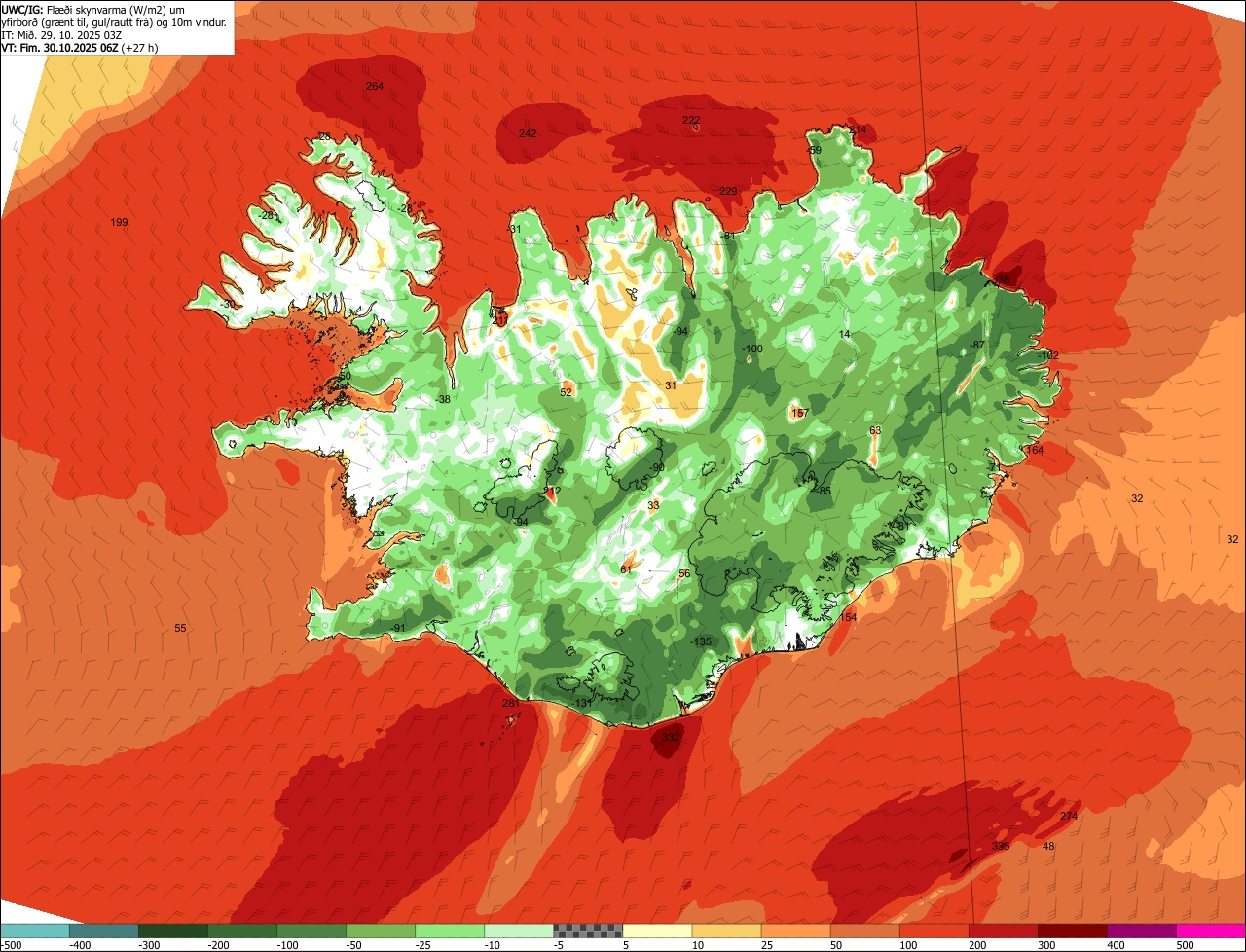The height and width of the screenshot is (952, 1246).
Task: Click the '63' value on the map
Action: point(875,430)
